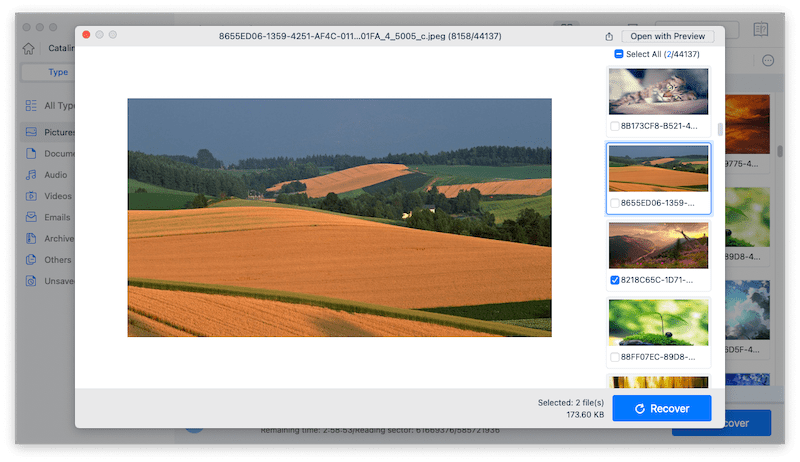Toggle the Select All checkbox

pyautogui.click(x=618, y=54)
